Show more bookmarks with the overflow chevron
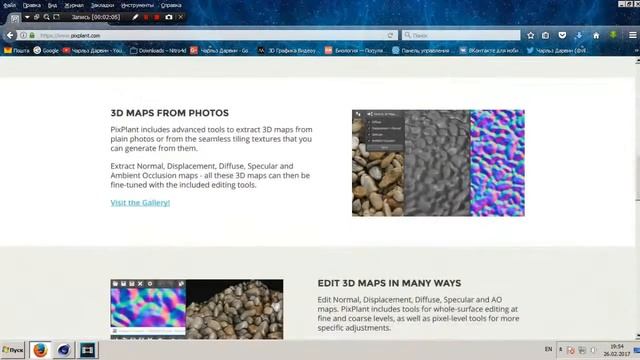 click(636, 51)
